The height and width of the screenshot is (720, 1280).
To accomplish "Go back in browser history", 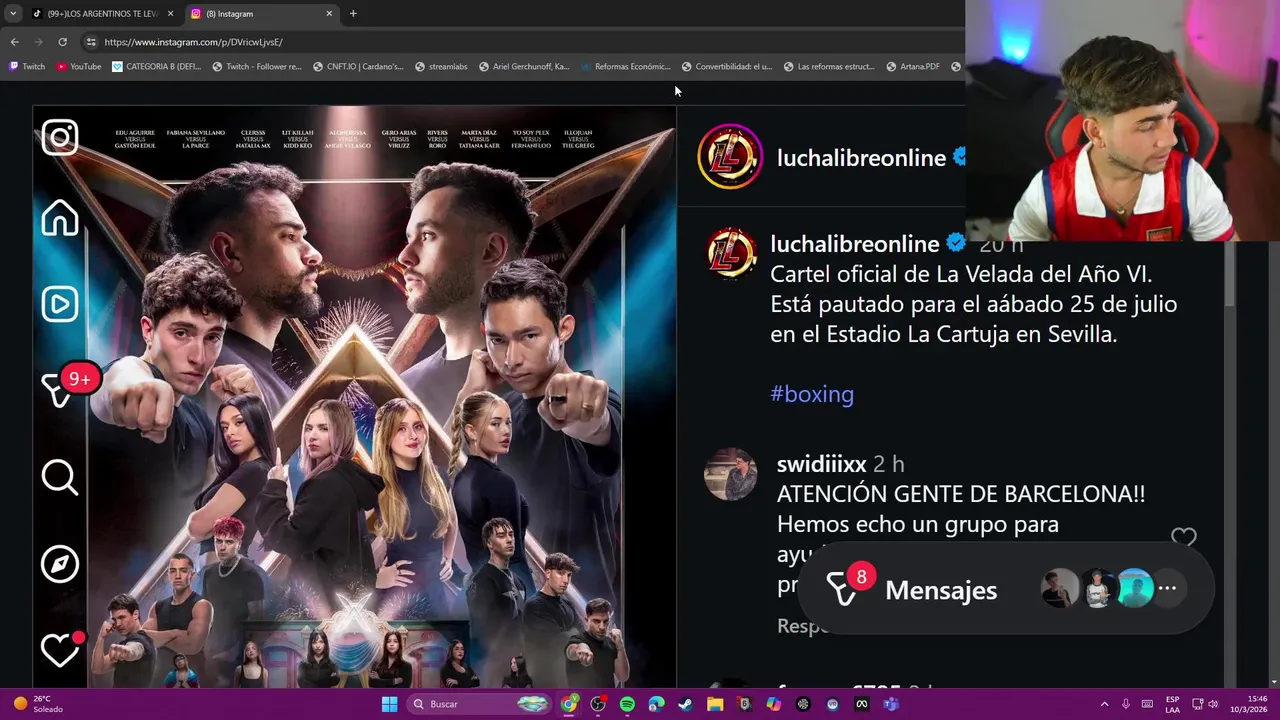I will pyautogui.click(x=14, y=42).
